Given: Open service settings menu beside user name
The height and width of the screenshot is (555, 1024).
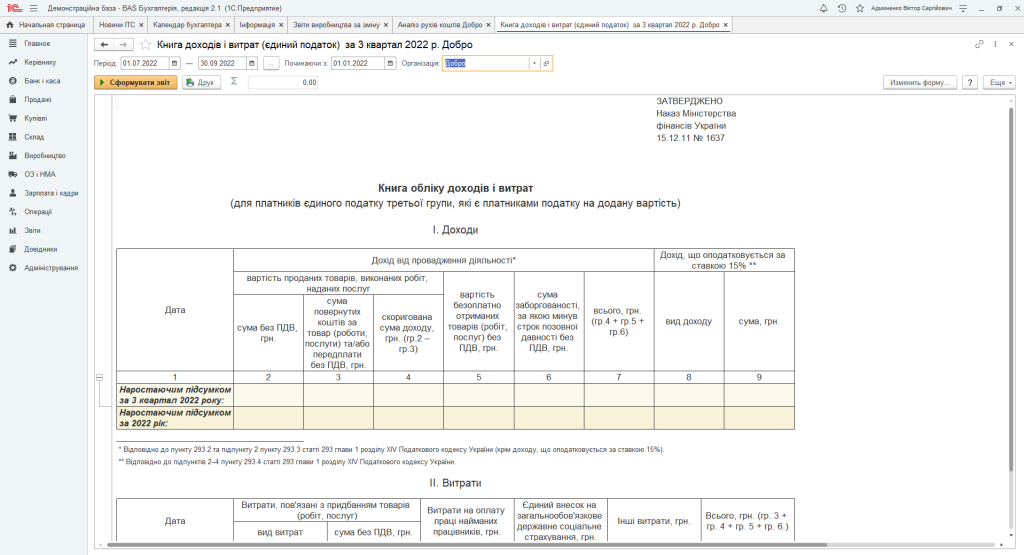Looking at the screenshot, I should click(963, 8).
